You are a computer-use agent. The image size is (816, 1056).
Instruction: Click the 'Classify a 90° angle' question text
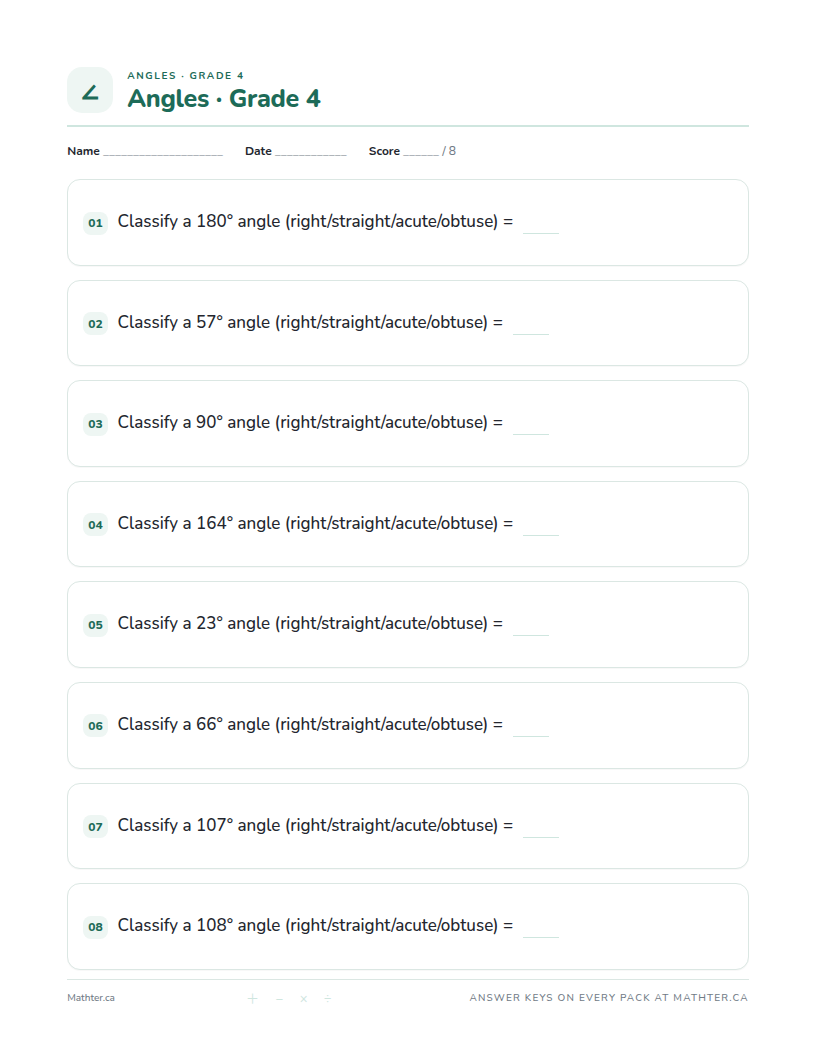tap(310, 422)
